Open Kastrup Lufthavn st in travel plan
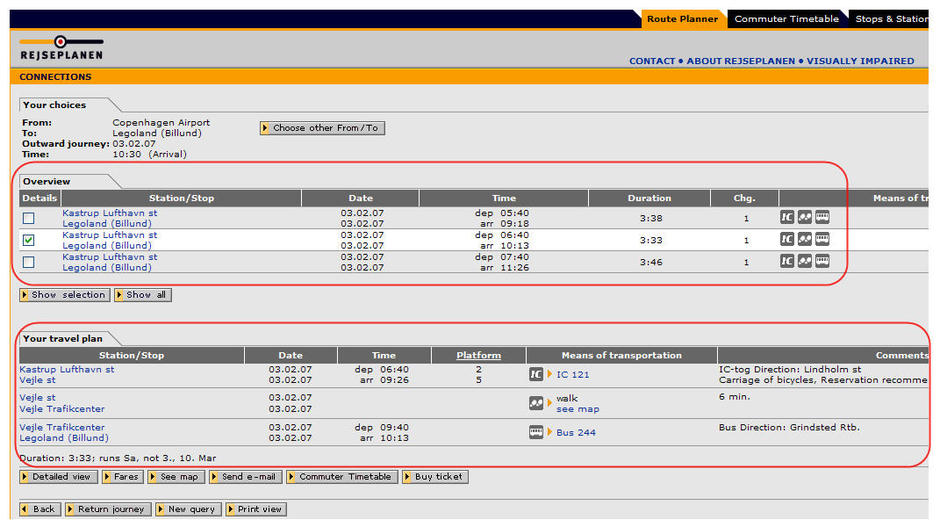This screenshot has height=527, width=940. click(67, 369)
